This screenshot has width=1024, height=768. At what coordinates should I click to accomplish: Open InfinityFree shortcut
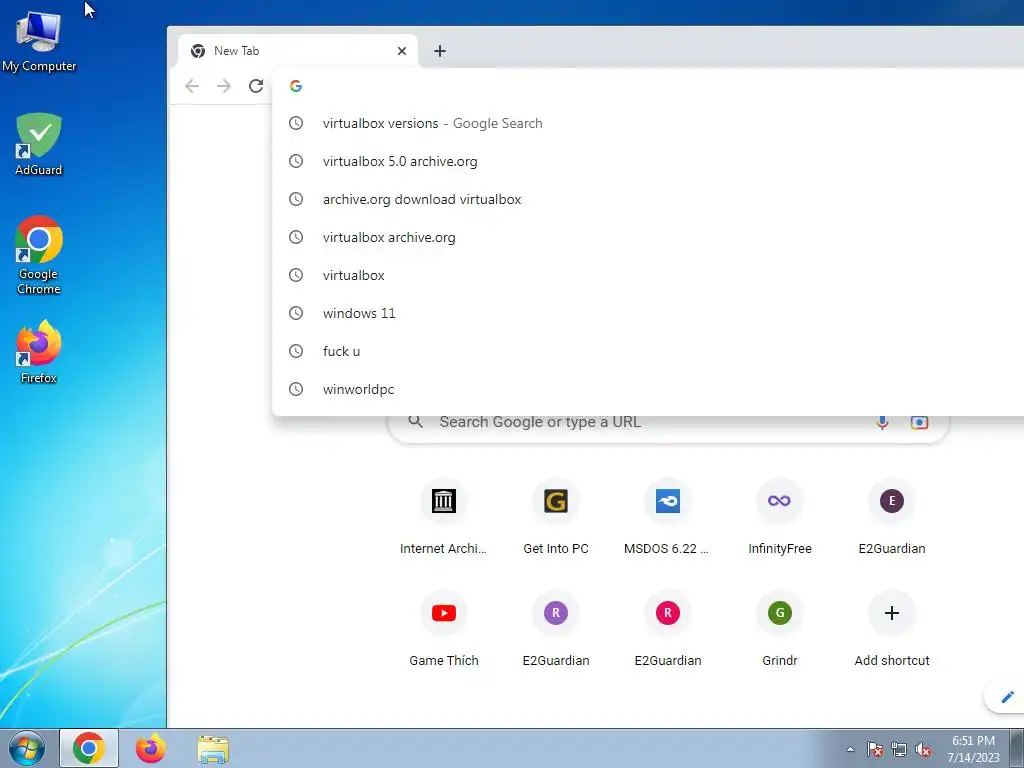[x=780, y=518]
